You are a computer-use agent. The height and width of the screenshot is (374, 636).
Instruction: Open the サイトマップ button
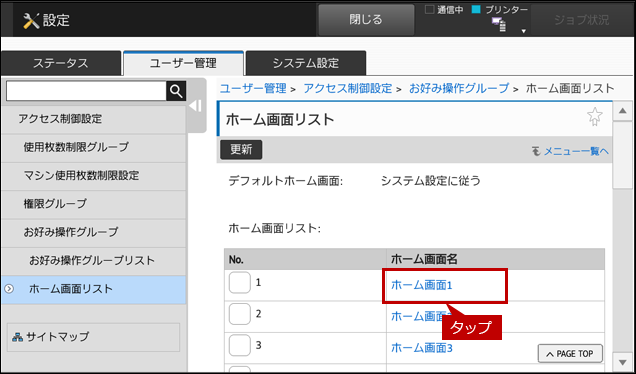[93, 337]
